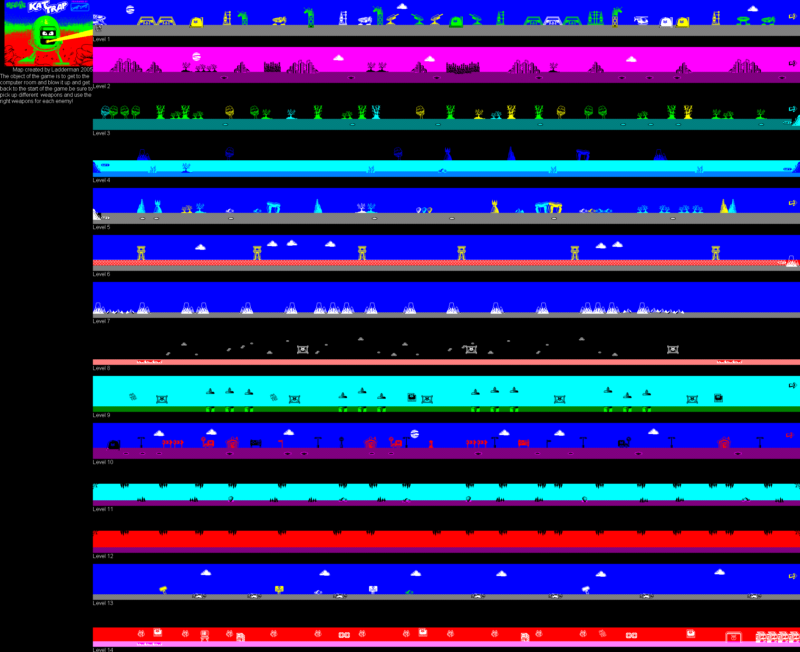The height and width of the screenshot is (652, 800).
Task: Click the black car at Level 10's start
Action: pyautogui.click(x=115, y=442)
